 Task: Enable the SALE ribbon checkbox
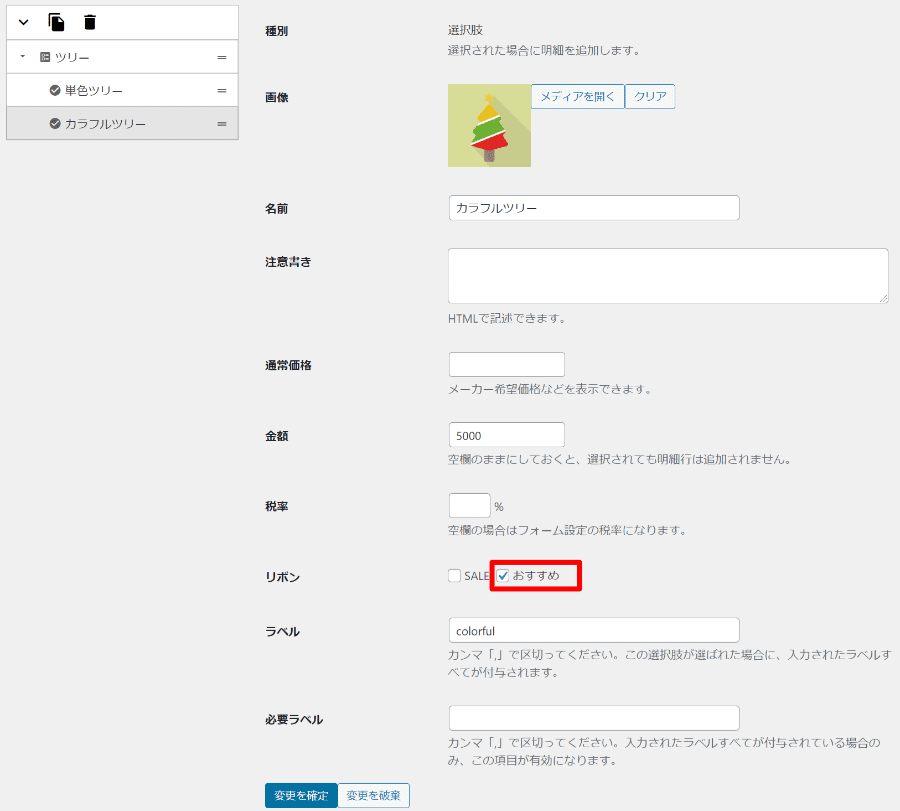tap(455, 576)
